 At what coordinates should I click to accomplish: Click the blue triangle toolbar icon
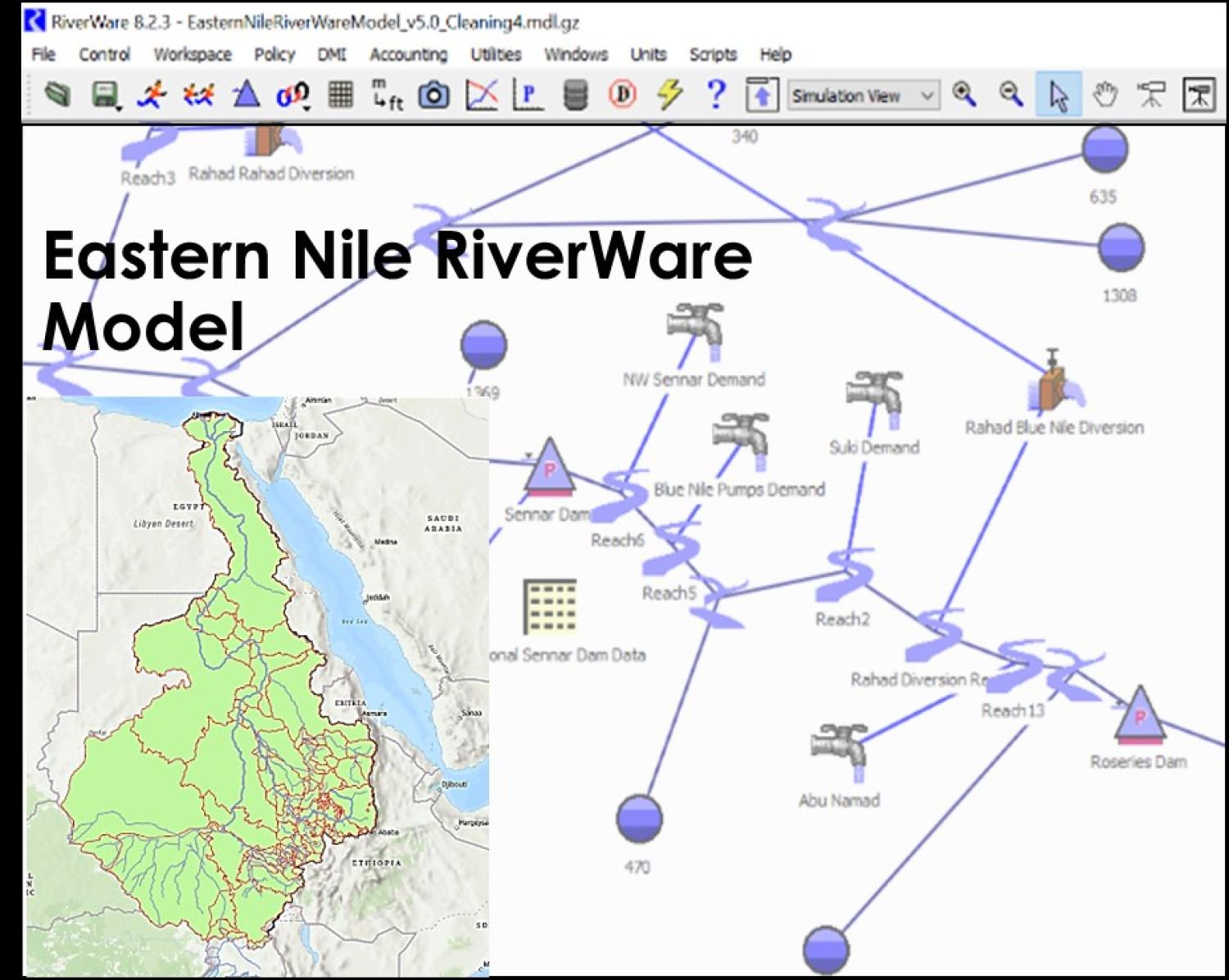click(x=246, y=95)
